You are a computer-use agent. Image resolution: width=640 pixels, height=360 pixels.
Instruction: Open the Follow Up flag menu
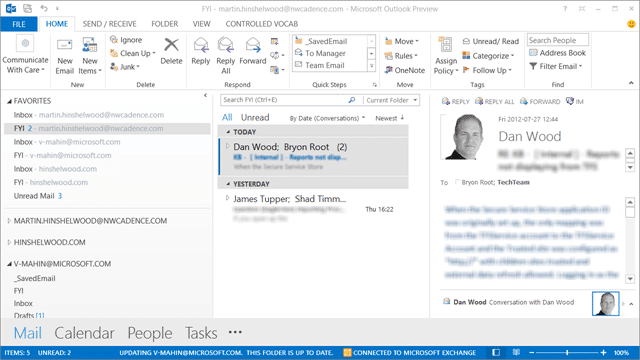(487, 70)
